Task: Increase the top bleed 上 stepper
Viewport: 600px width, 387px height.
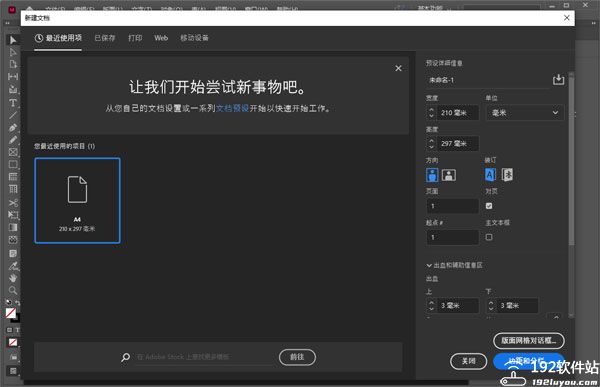Action: pyautogui.click(x=431, y=302)
